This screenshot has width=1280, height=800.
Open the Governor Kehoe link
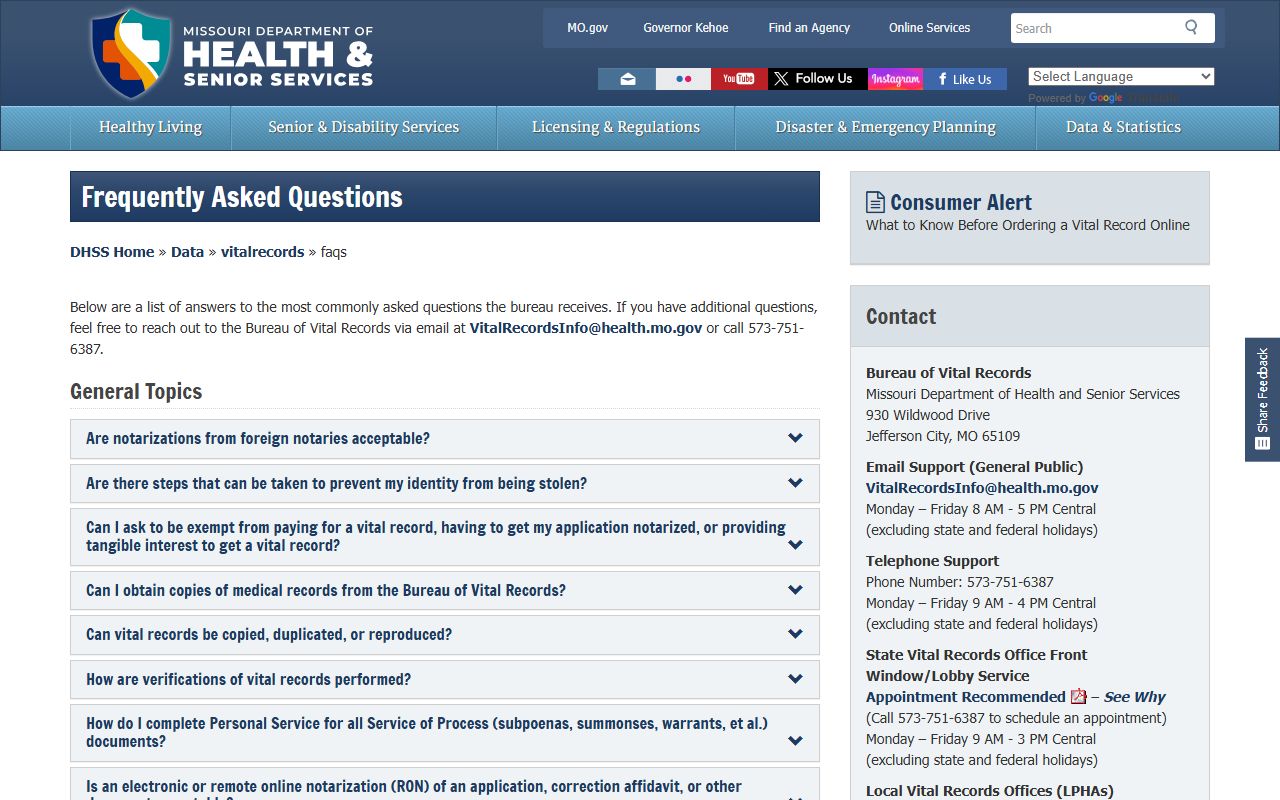tap(686, 28)
